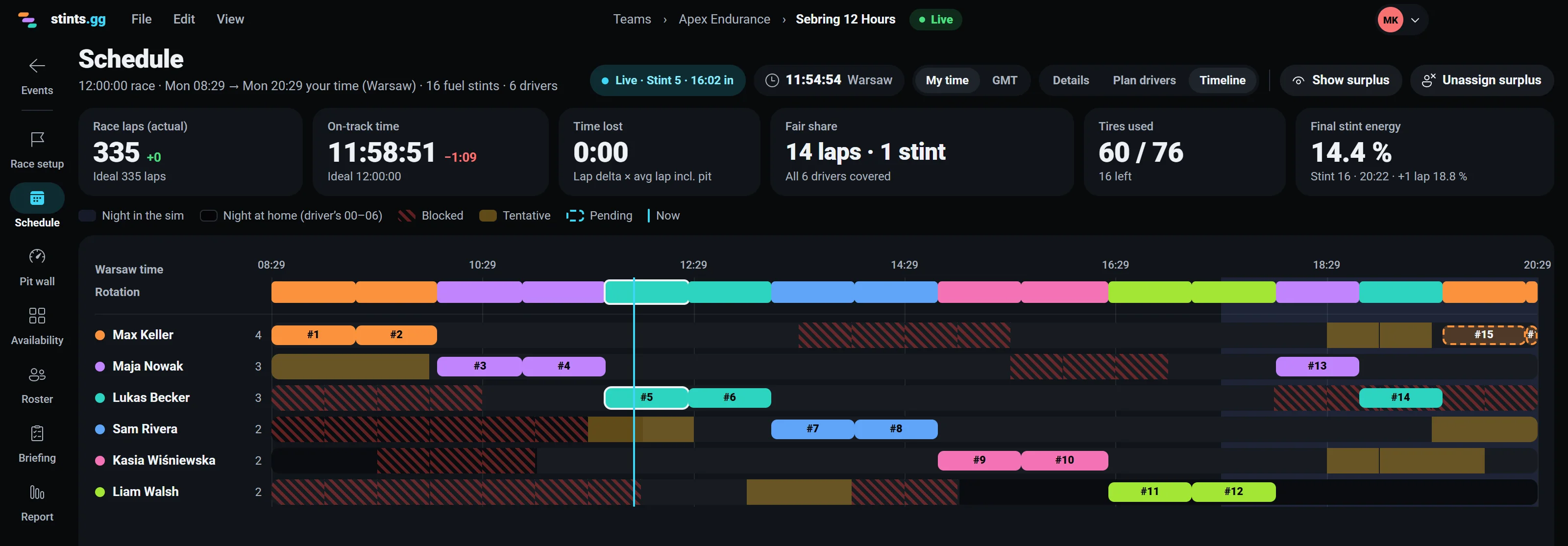Open Race setup flag icon
Viewport: 1568px width, 546px height.
tap(37, 139)
